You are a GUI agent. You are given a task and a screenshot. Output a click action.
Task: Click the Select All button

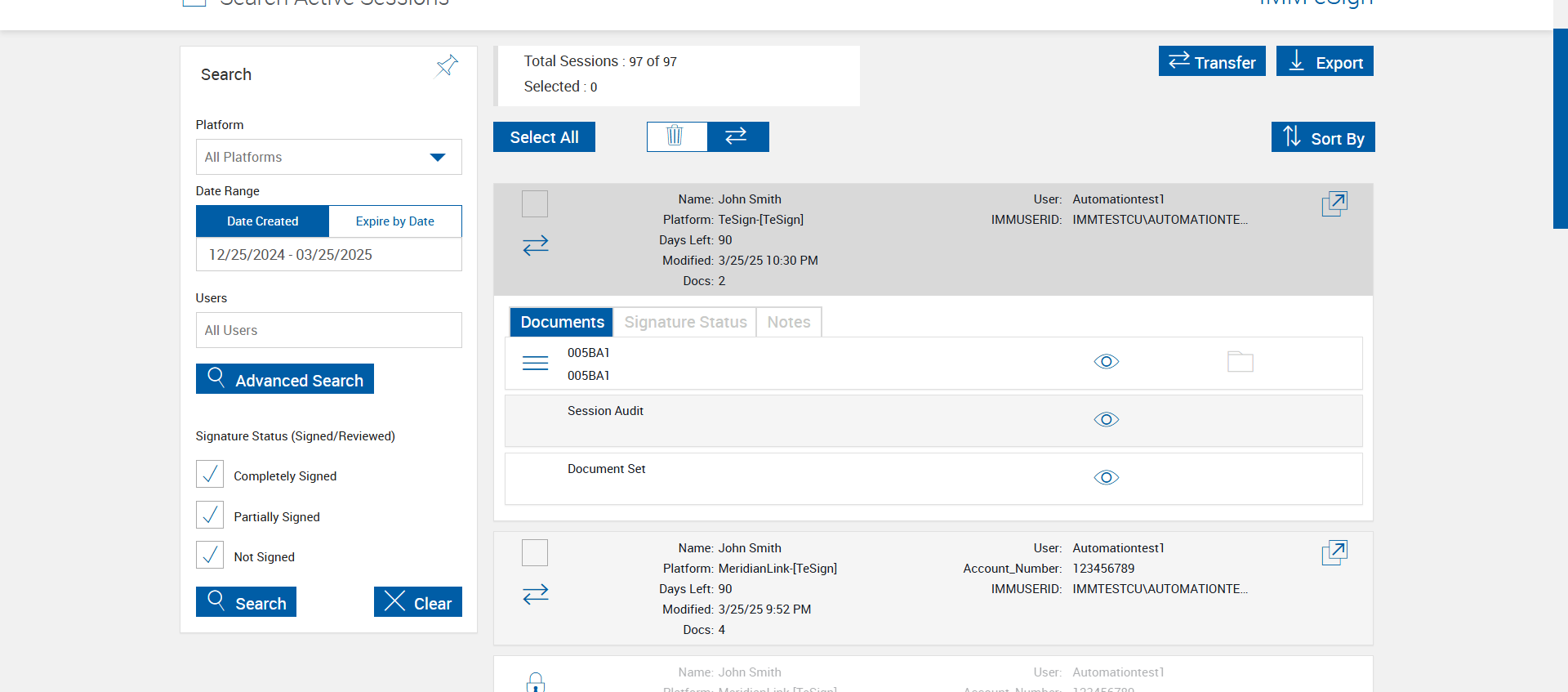(x=544, y=137)
